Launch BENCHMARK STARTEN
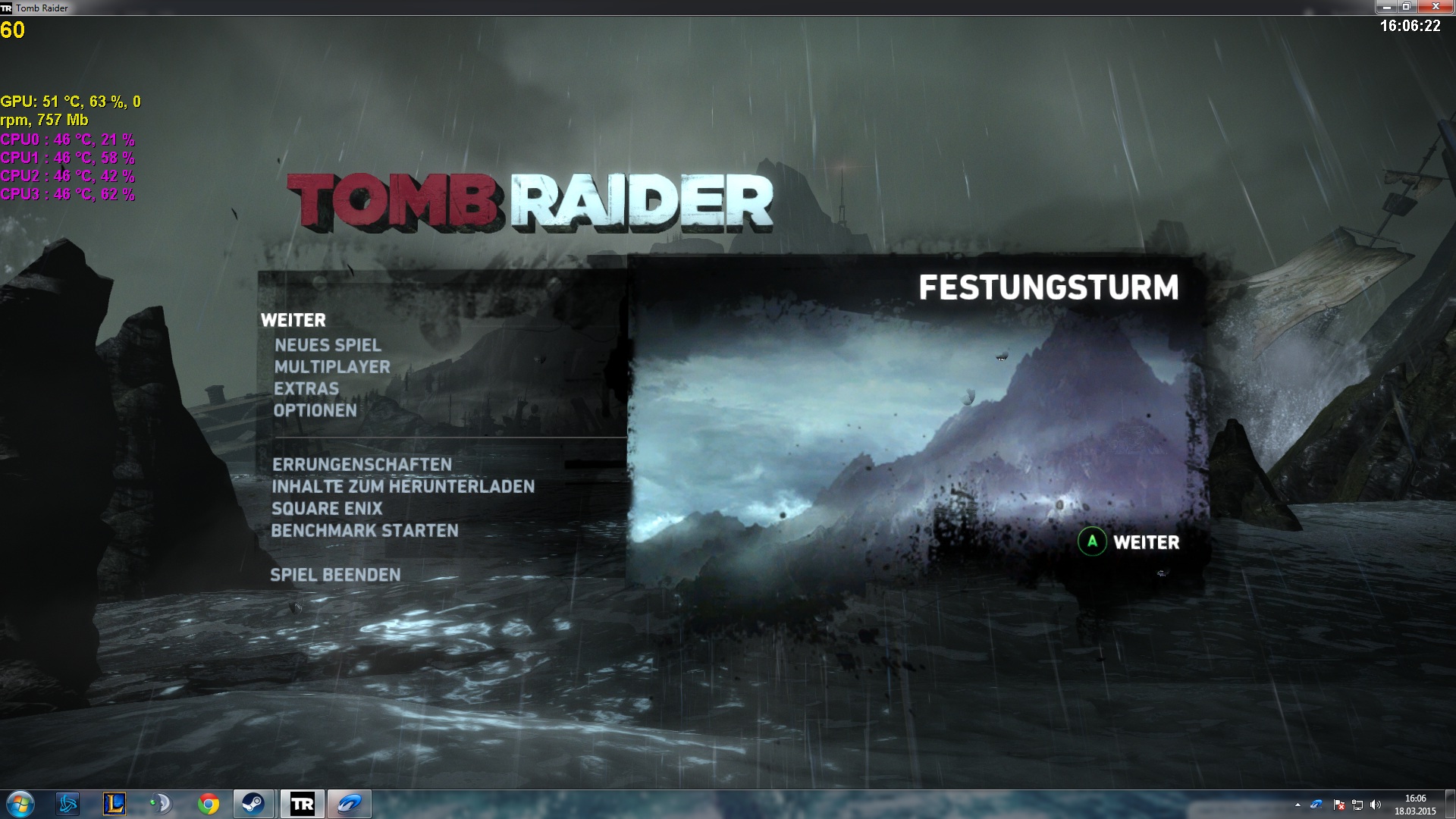This screenshot has width=1456, height=819. click(x=365, y=530)
